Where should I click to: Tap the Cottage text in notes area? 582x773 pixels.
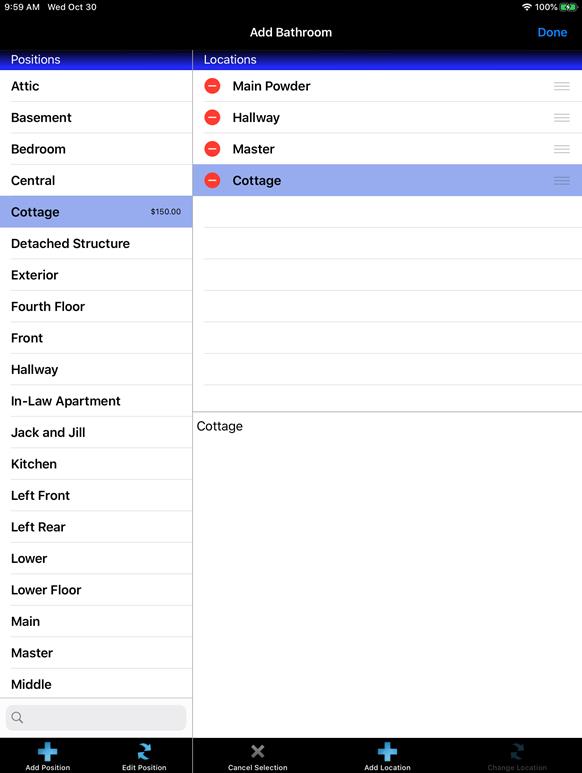(220, 426)
